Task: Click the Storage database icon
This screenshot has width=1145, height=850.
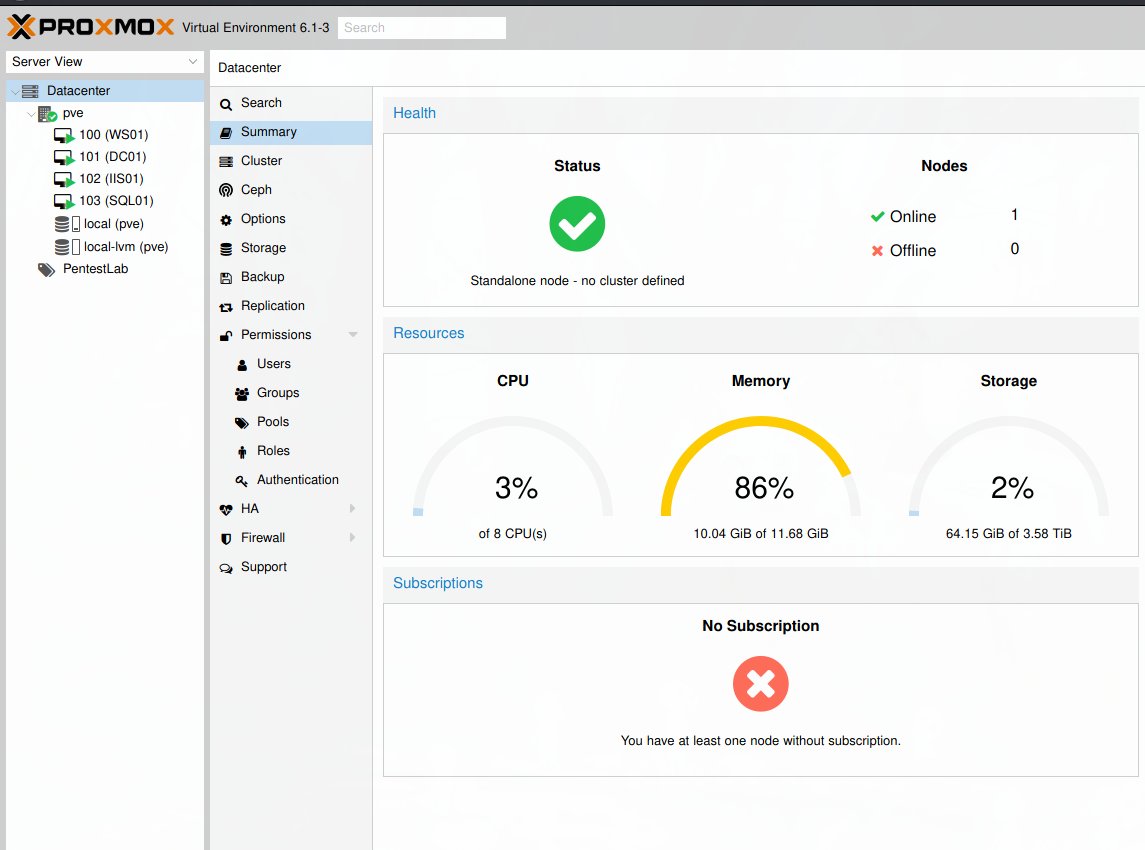Action: 226,249
